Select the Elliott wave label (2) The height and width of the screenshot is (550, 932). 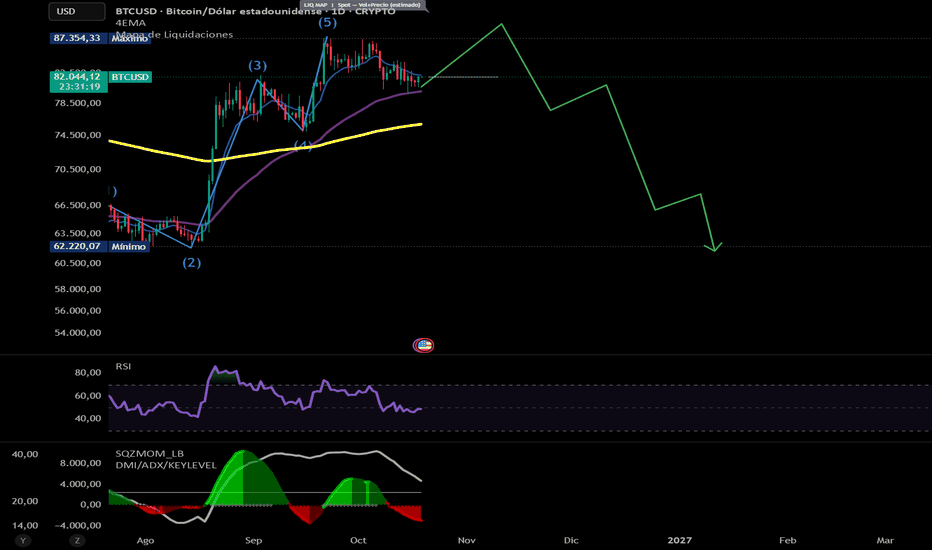pos(191,262)
